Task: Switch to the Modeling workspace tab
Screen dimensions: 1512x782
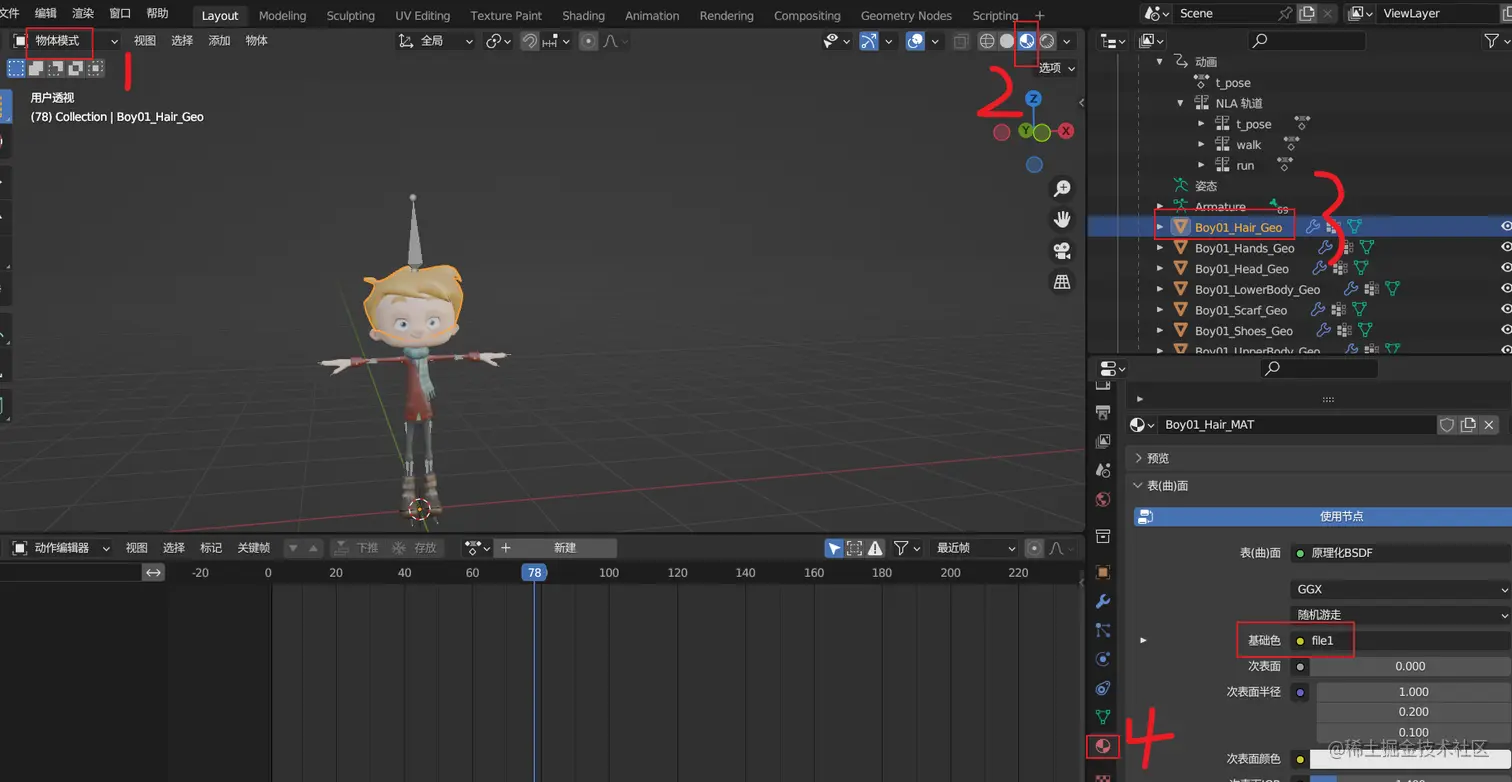Action: tap(282, 16)
